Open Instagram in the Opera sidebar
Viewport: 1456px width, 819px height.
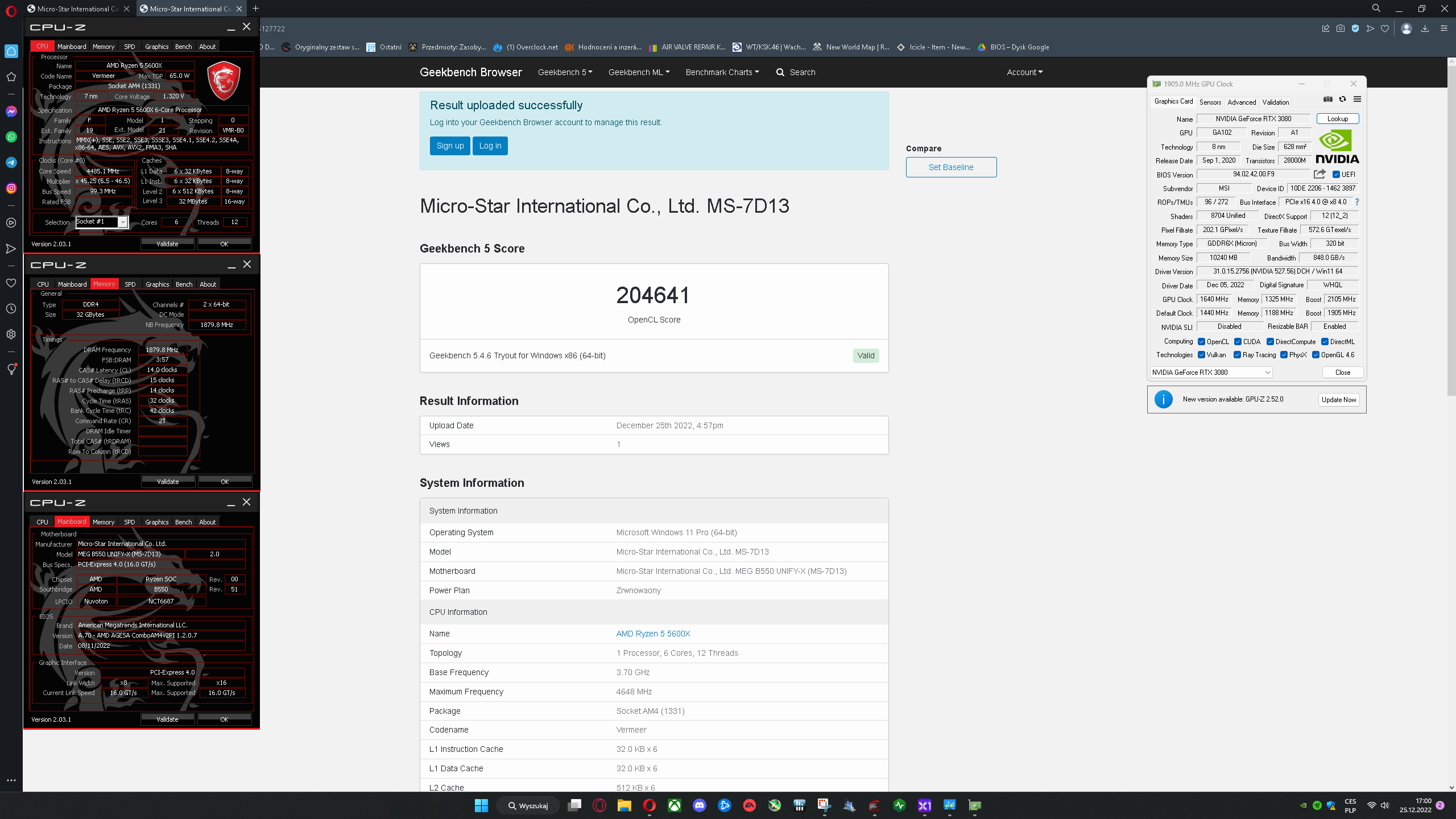pos(11,188)
